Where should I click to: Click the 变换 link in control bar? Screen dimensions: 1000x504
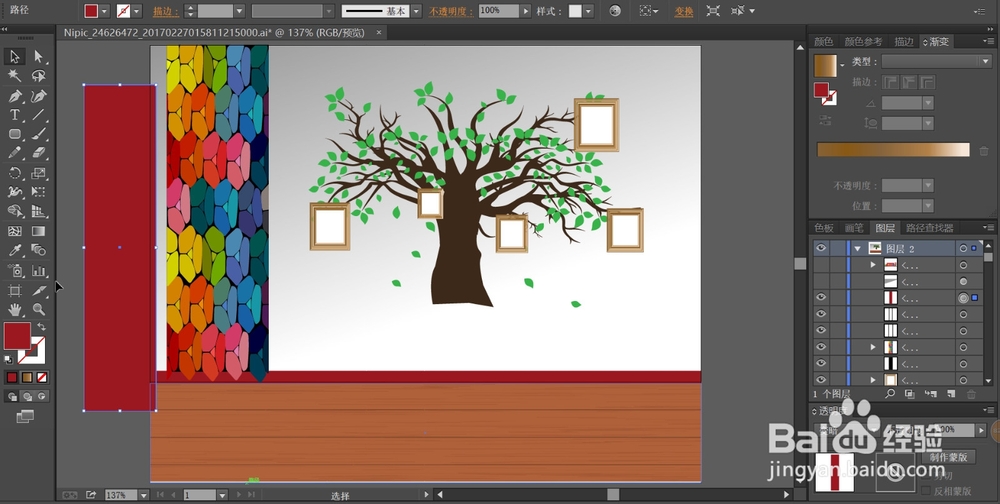click(x=684, y=11)
